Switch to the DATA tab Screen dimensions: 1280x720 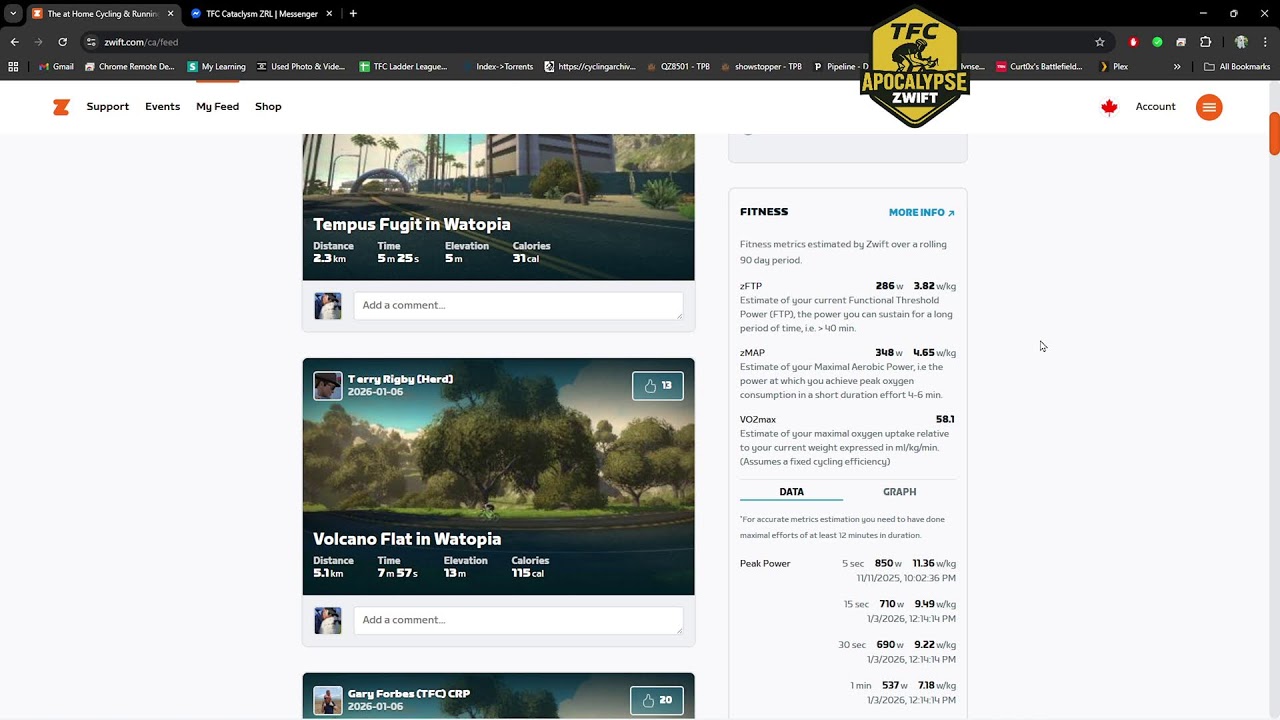[x=791, y=492]
